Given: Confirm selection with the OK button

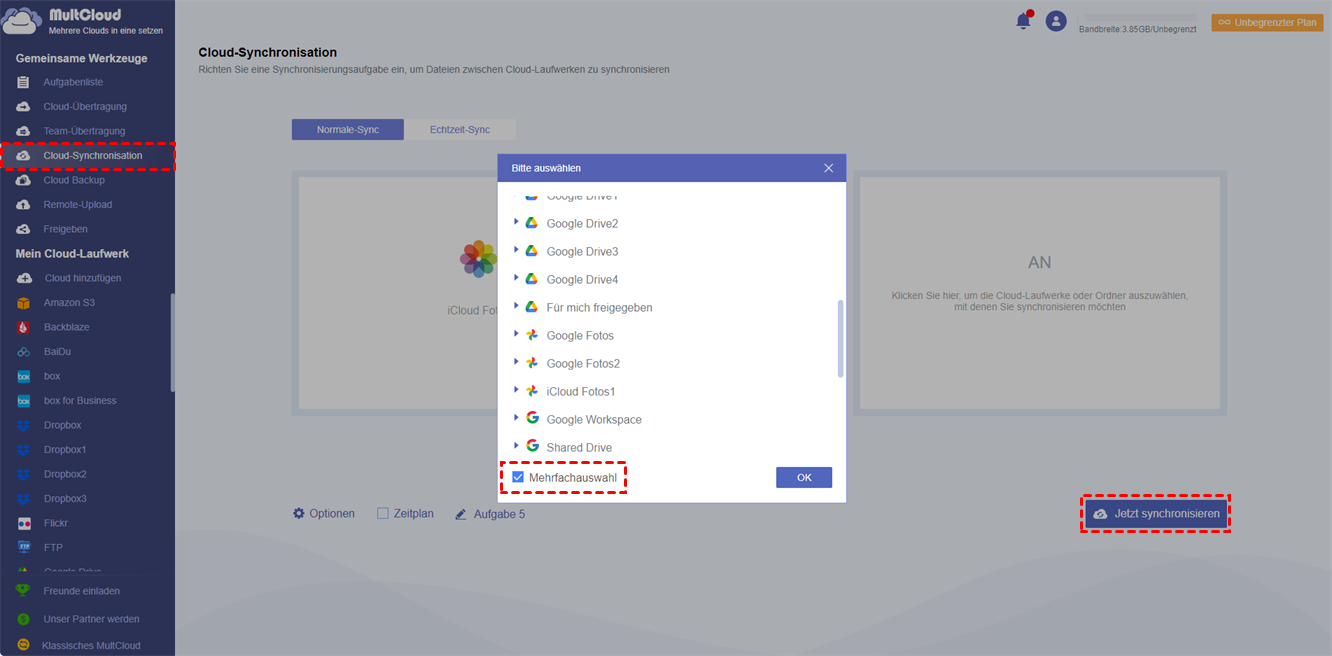Looking at the screenshot, I should coord(804,478).
